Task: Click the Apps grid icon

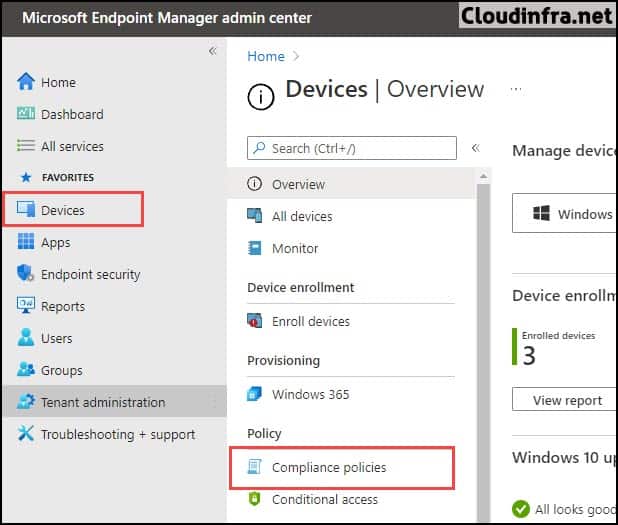Action: (x=26, y=241)
